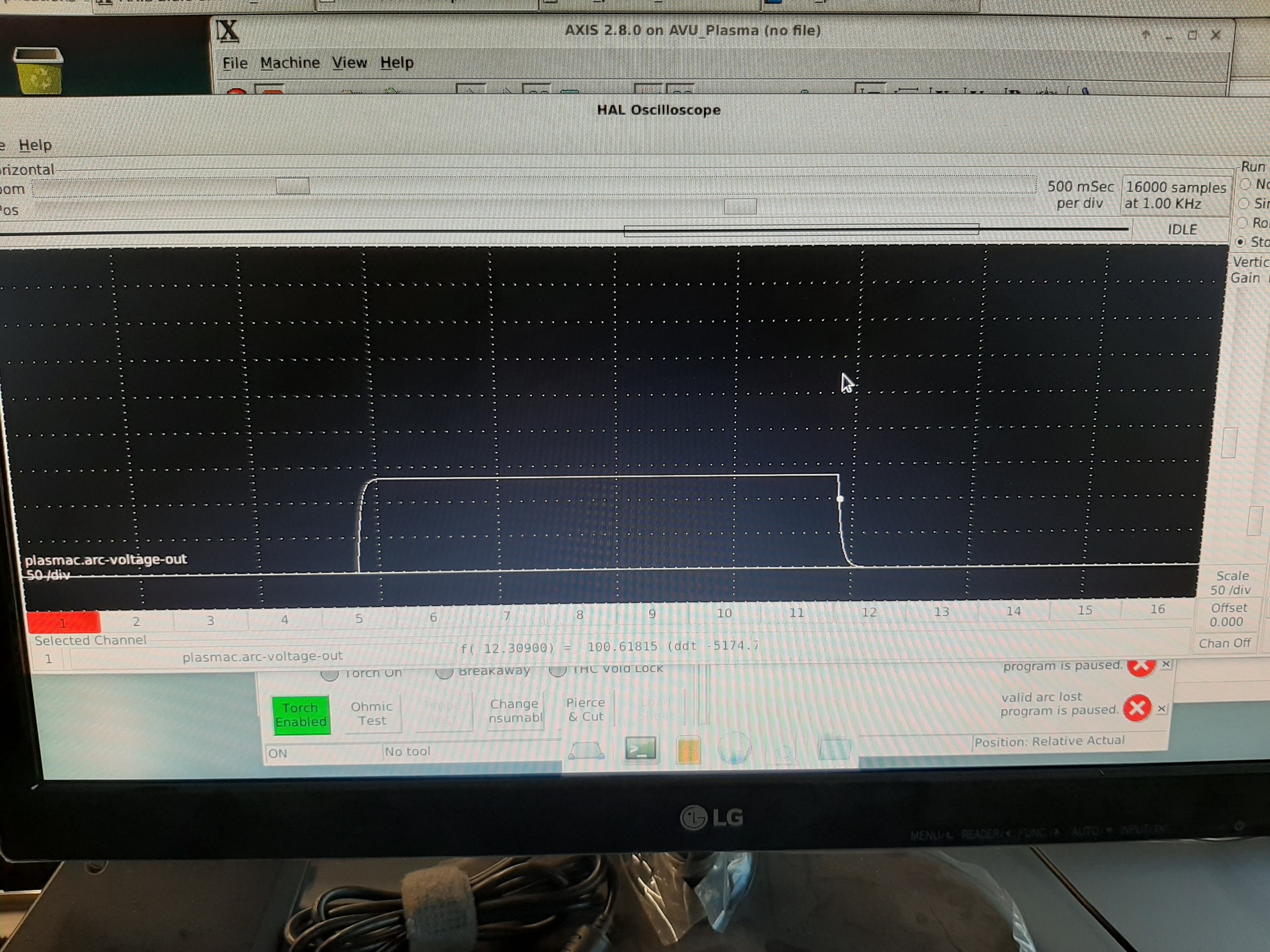This screenshot has width=1270, height=952.
Task: Open the globe browser icon in taskbar
Action: [734, 748]
